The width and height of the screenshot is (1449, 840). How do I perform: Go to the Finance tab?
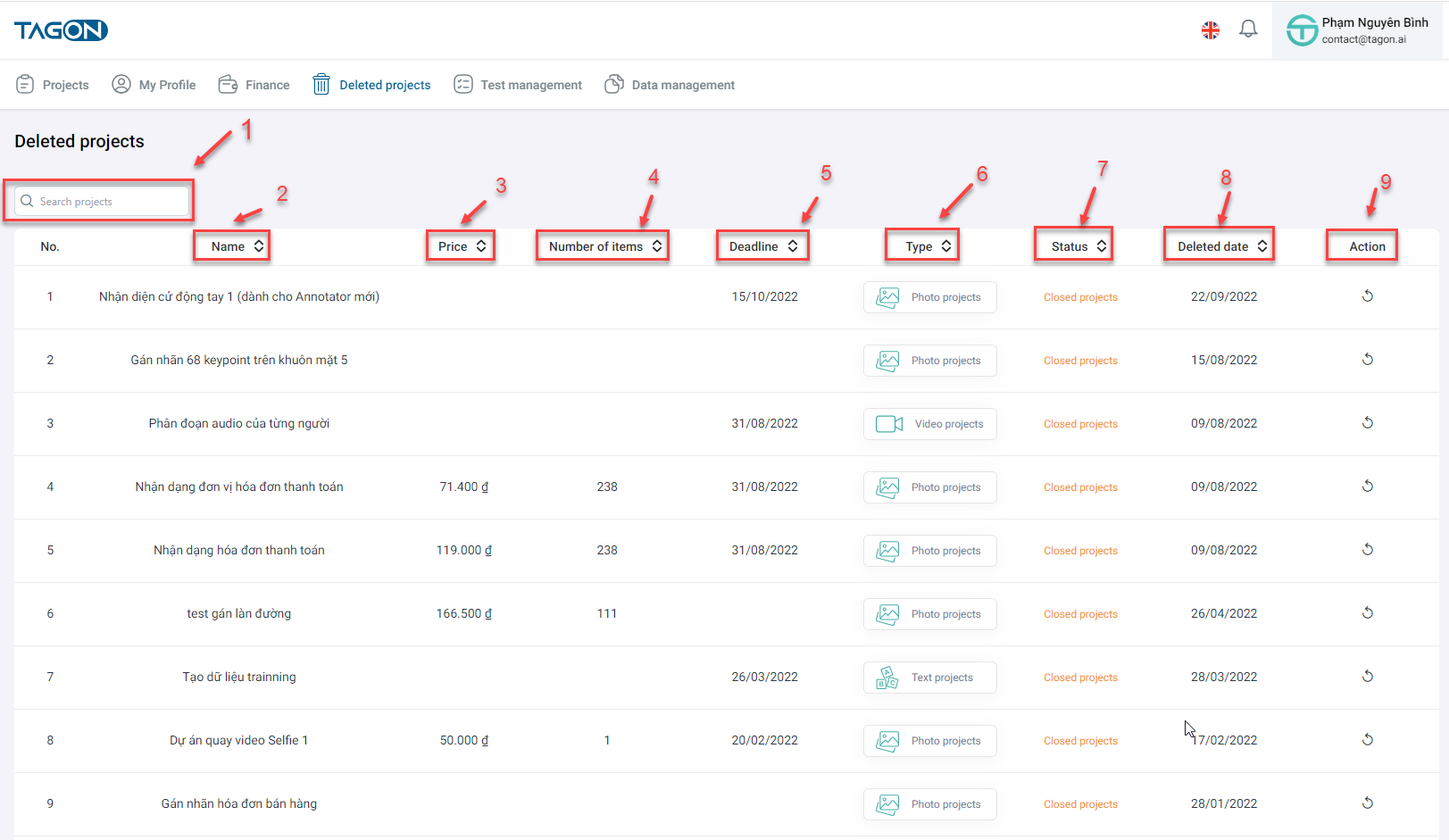tap(254, 85)
